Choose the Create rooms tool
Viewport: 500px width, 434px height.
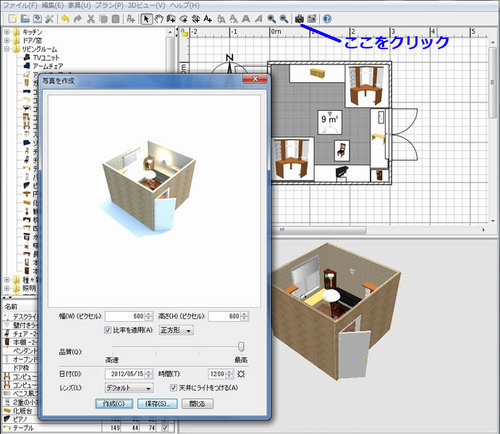pyautogui.click(x=183, y=19)
